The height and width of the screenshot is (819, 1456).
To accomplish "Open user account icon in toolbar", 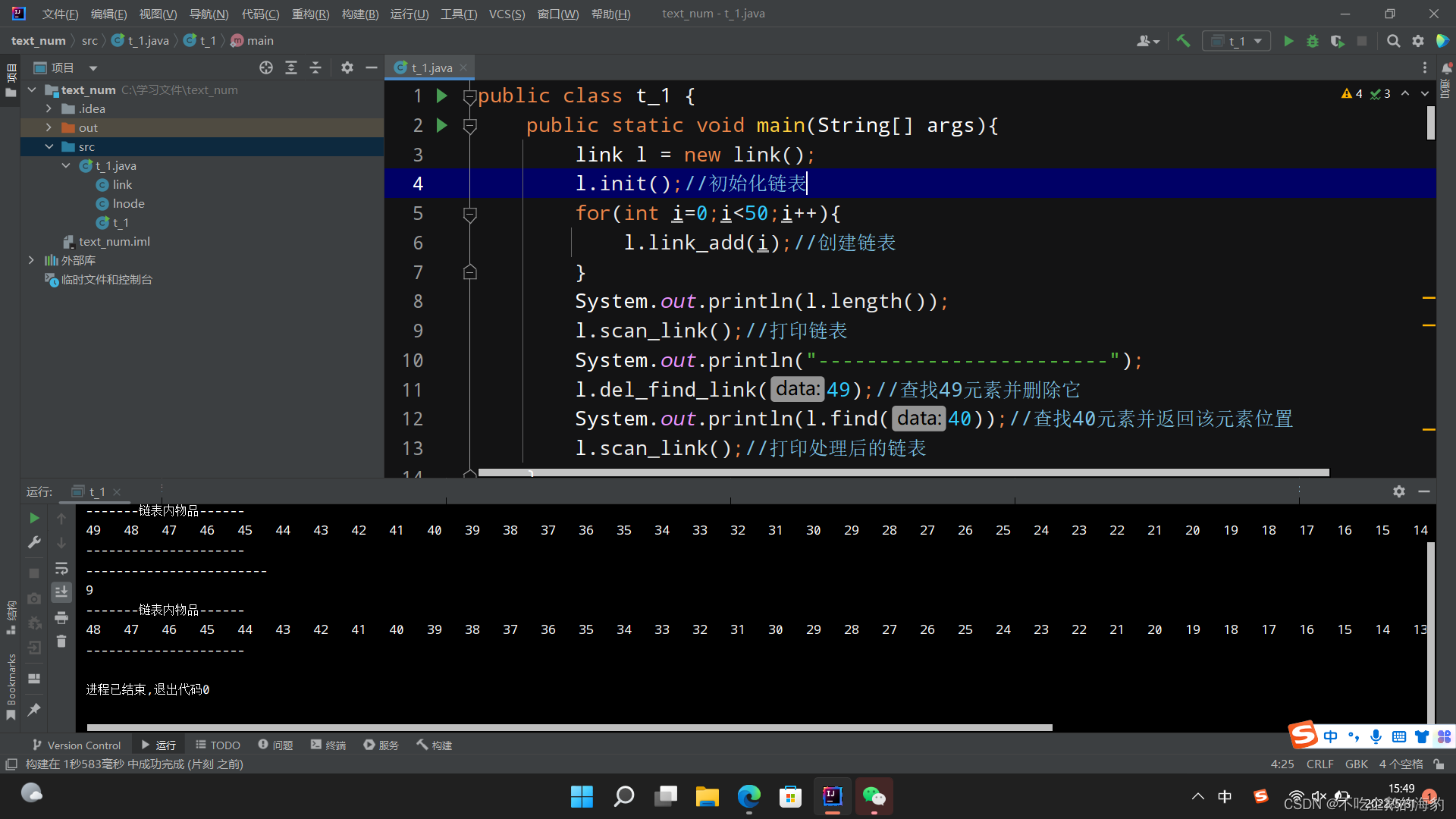I will pos(1147,41).
